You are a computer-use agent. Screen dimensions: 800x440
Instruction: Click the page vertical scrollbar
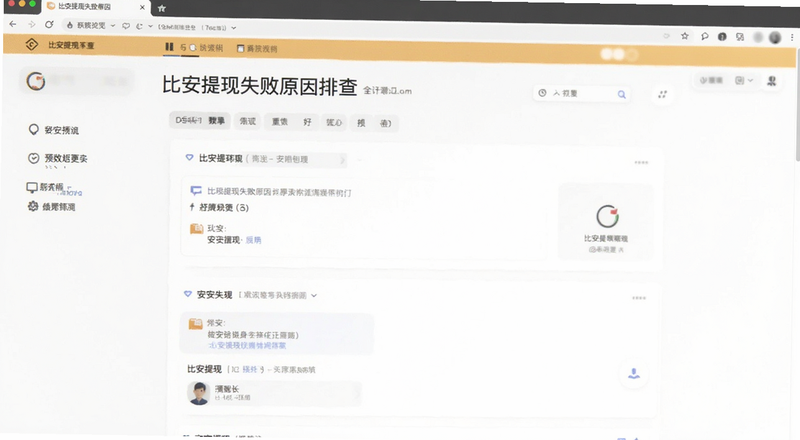click(x=797, y=107)
